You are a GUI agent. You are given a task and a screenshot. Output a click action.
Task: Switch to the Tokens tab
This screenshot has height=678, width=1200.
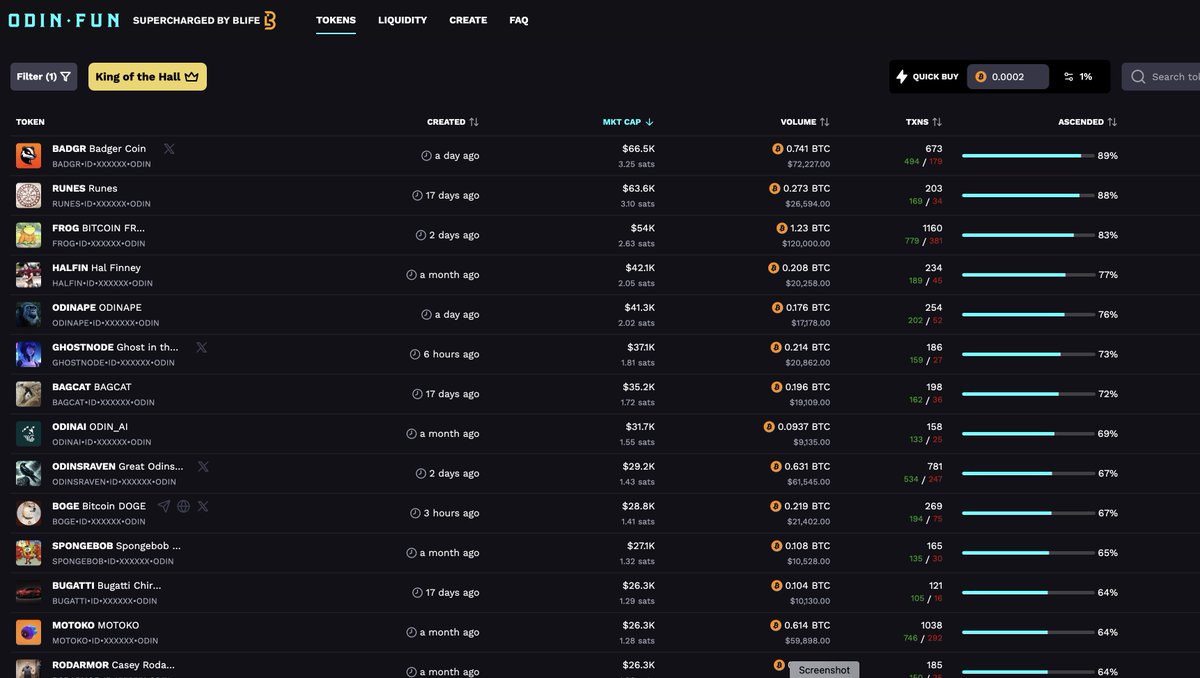(336, 20)
